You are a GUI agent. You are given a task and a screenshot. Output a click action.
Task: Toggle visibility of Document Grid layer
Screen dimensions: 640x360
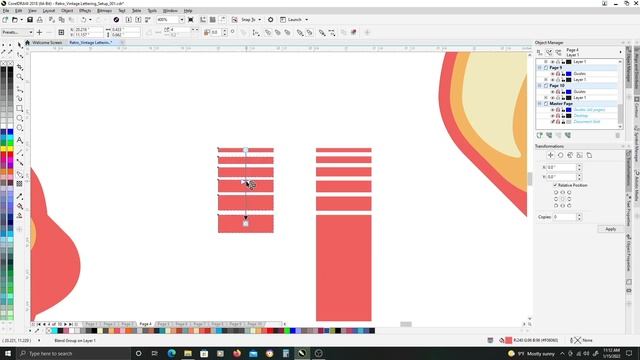[x=552, y=122]
